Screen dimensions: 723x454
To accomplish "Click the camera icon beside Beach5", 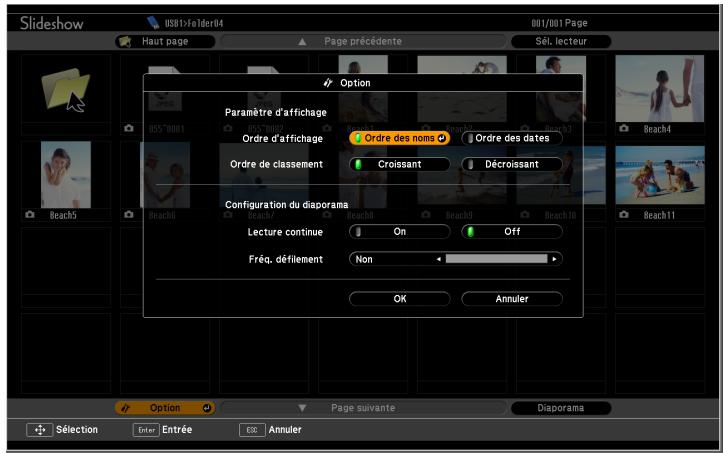I will [x=30, y=214].
